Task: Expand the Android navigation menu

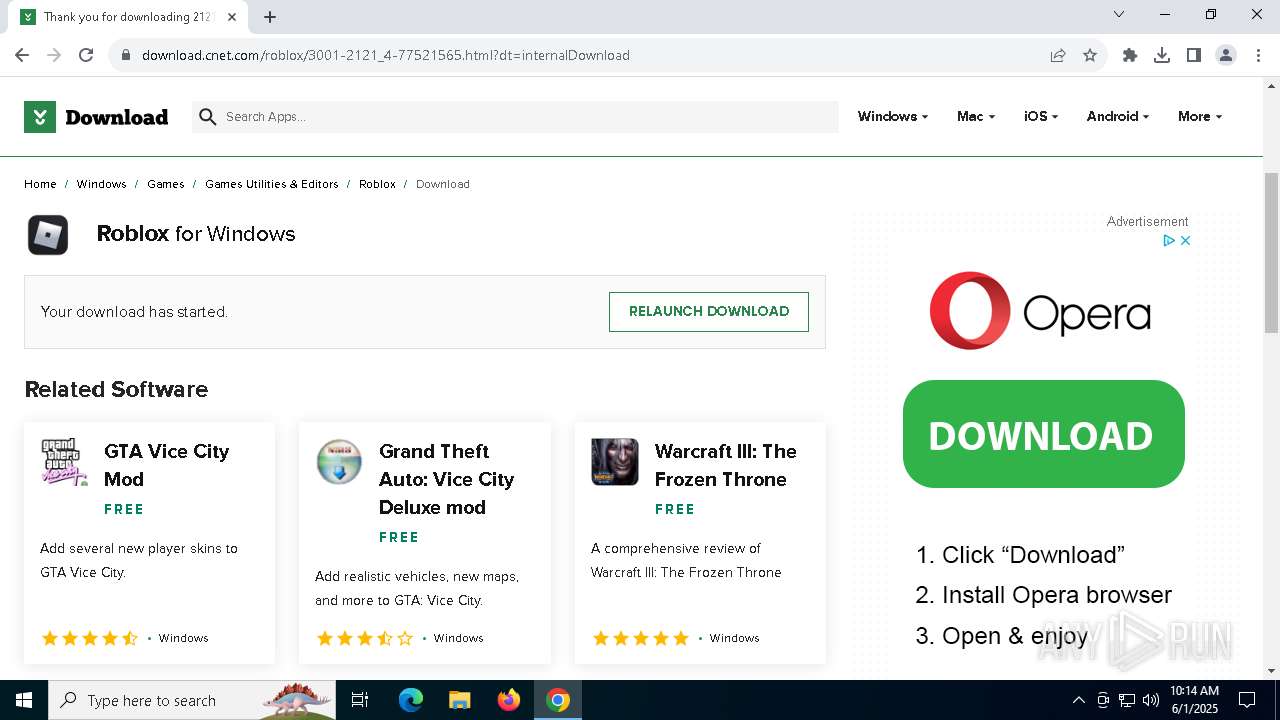Action: 1118,117
